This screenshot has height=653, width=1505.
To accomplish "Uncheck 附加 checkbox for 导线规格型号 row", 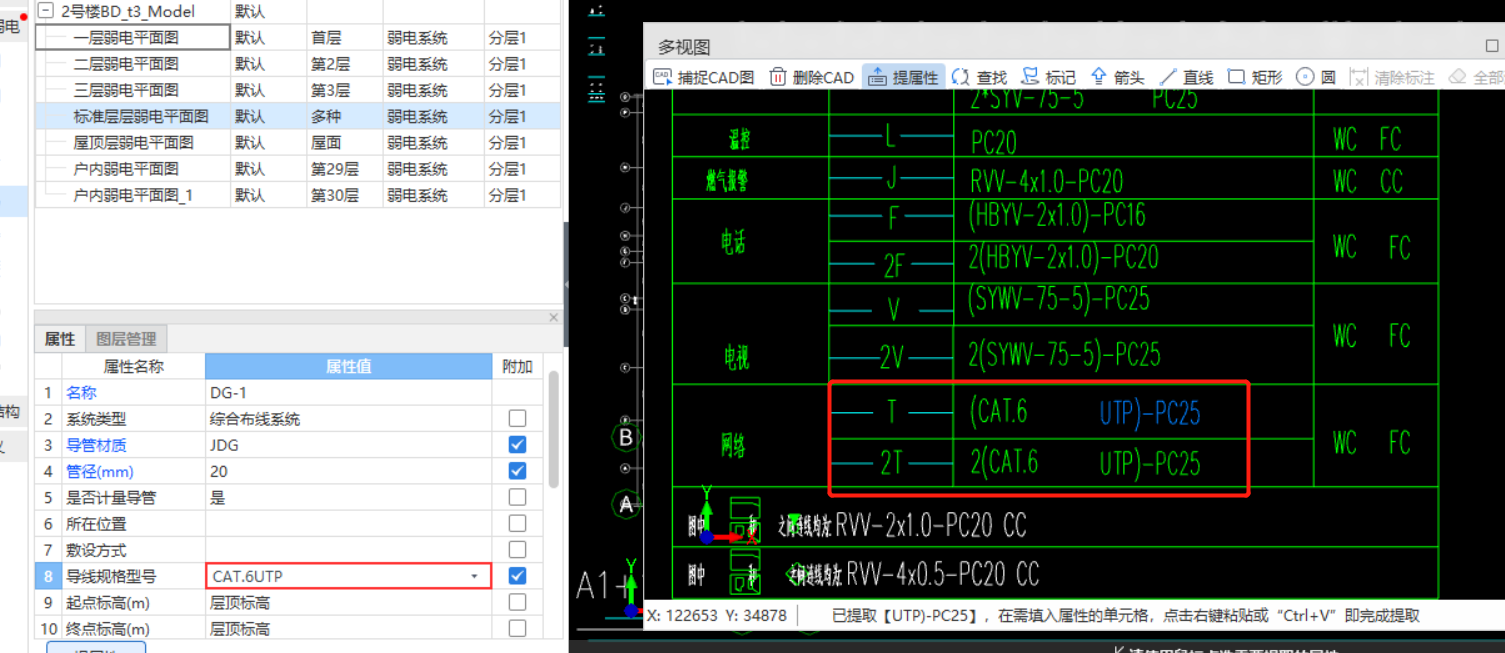I will 517,576.
